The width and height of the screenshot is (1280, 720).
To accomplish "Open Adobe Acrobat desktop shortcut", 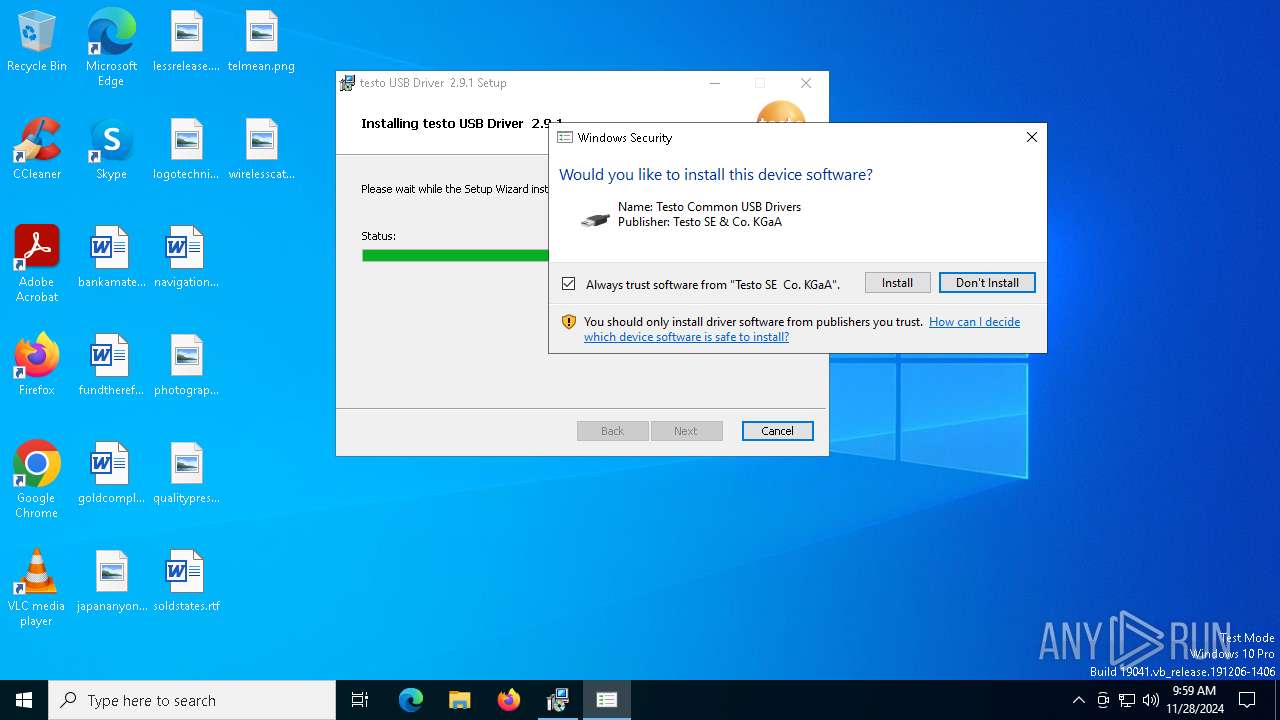I will [37, 264].
